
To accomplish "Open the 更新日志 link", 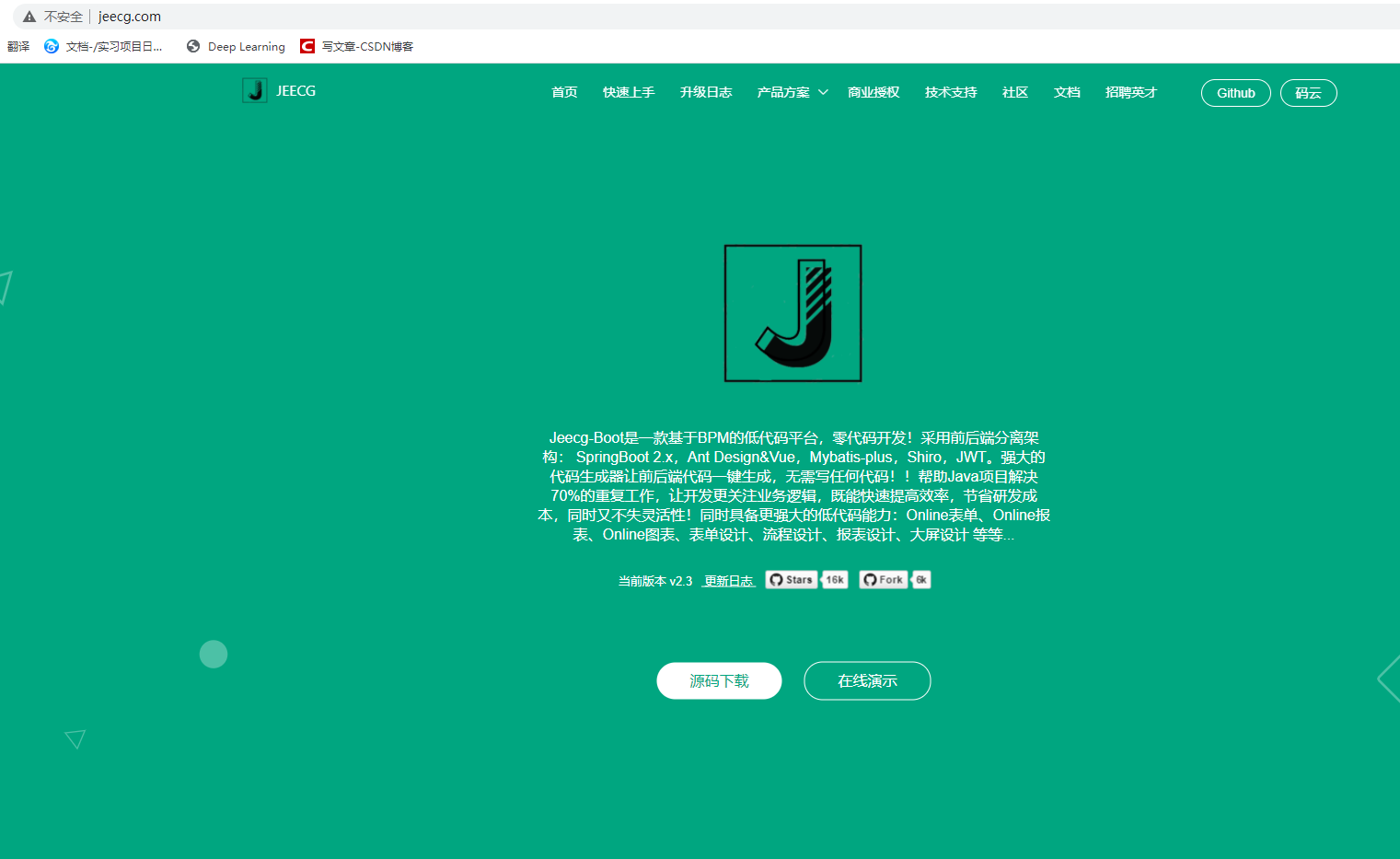I will point(728,581).
